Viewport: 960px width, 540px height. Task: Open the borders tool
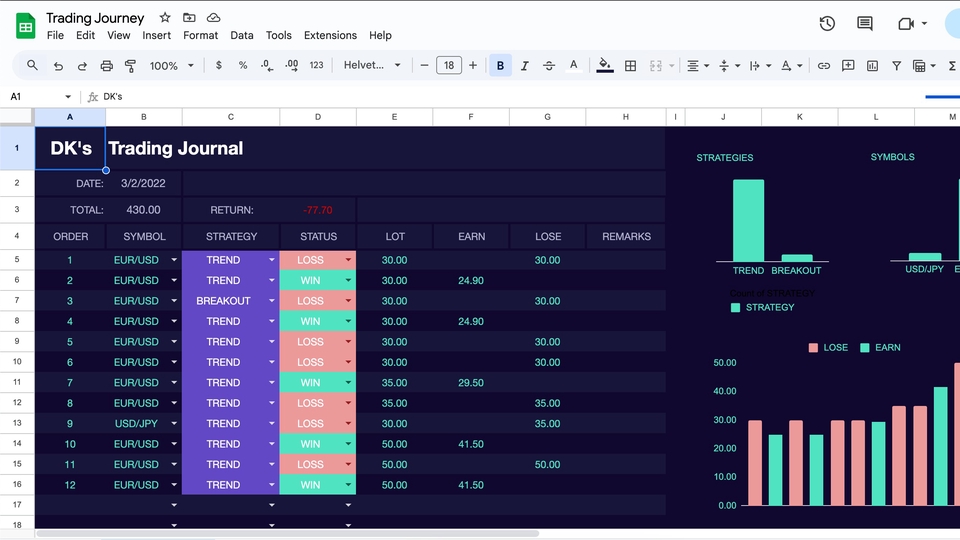pyautogui.click(x=630, y=66)
